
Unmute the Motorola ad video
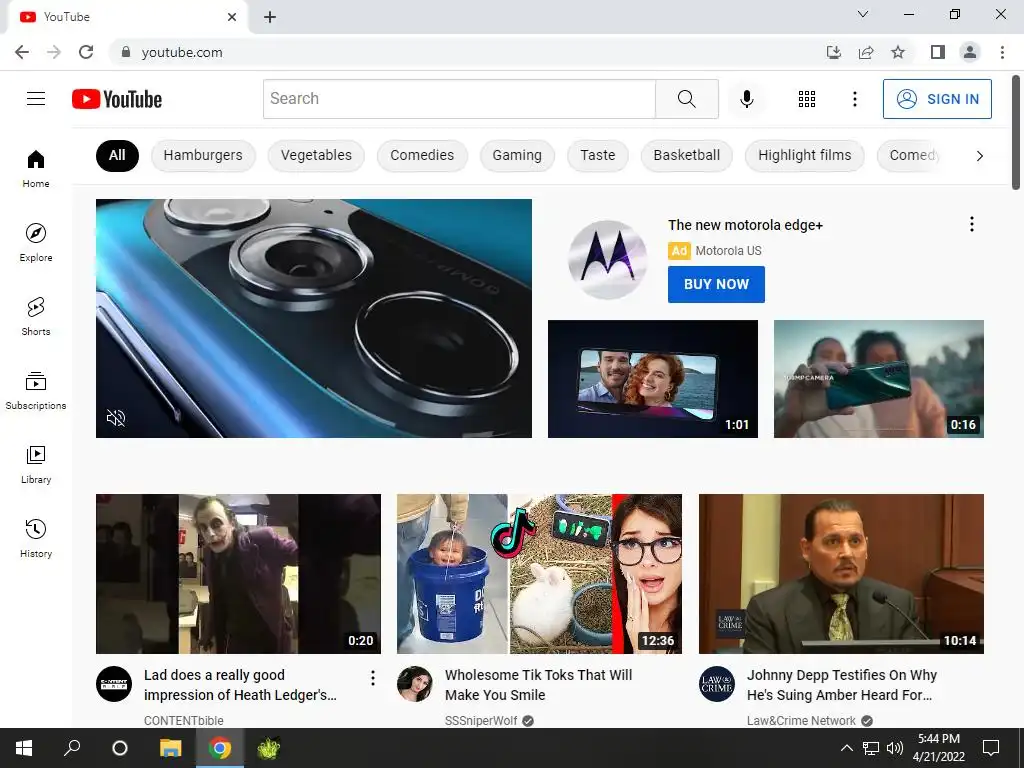coord(116,418)
